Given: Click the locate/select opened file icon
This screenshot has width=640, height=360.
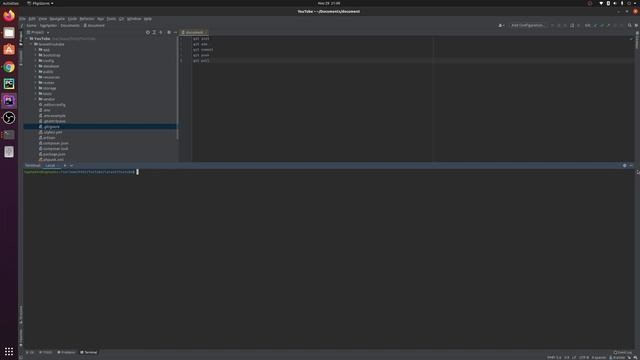Looking at the screenshot, I should click(148, 32).
